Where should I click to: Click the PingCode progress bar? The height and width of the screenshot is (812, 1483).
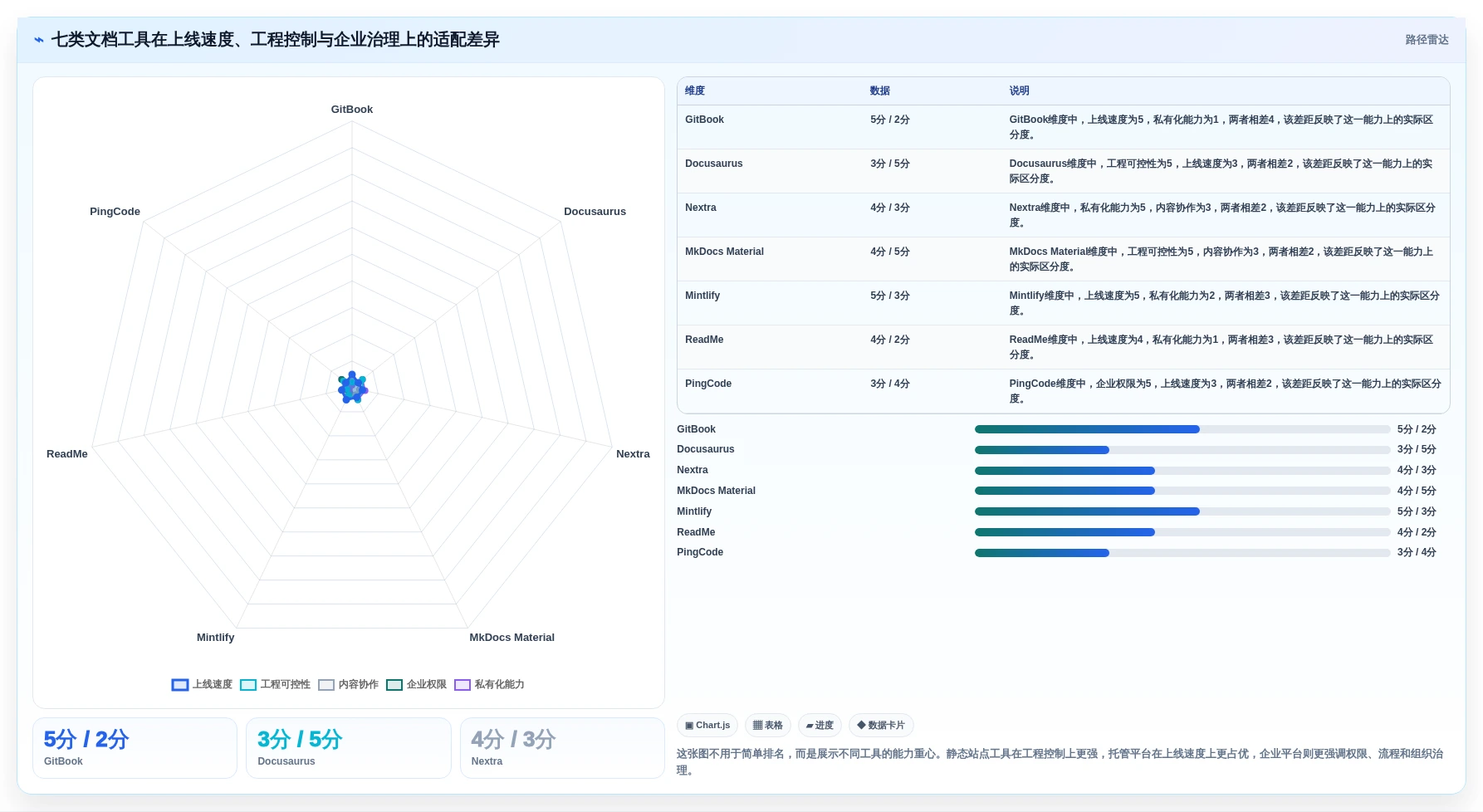tap(1182, 553)
